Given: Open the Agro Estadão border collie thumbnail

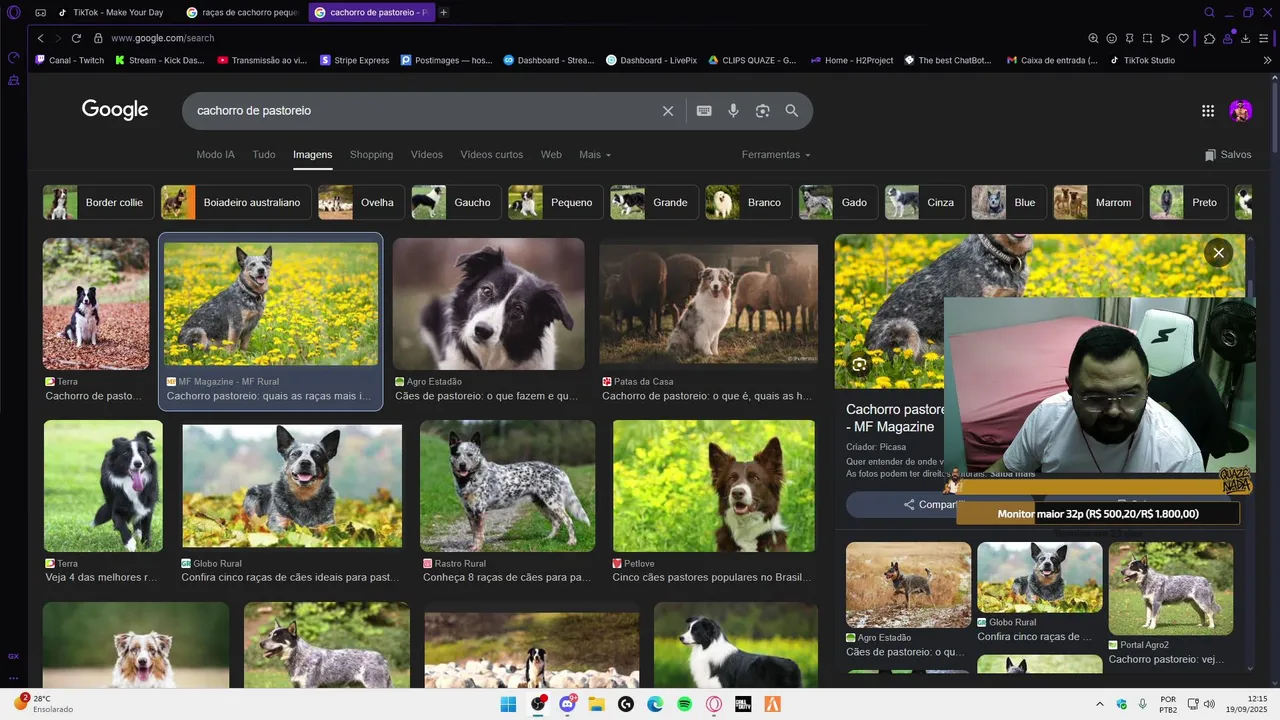Looking at the screenshot, I should click(x=488, y=304).
